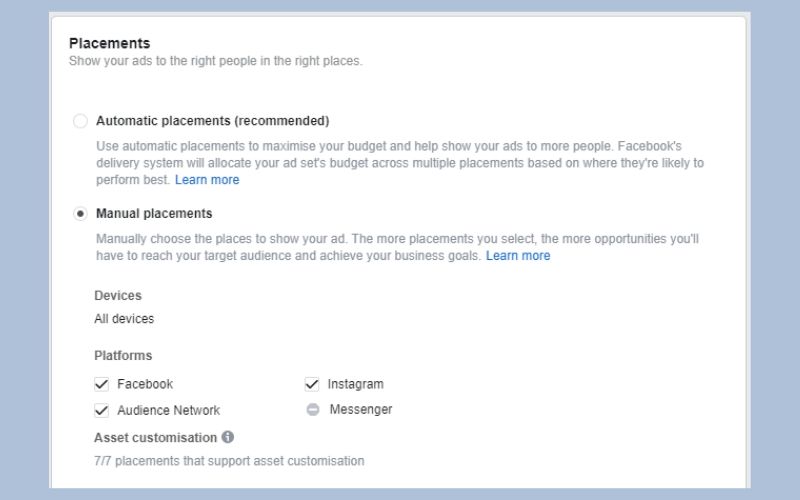Screen dimensions: 800x500
Task: Click the Messenger platform label
Action: [361, 409]
